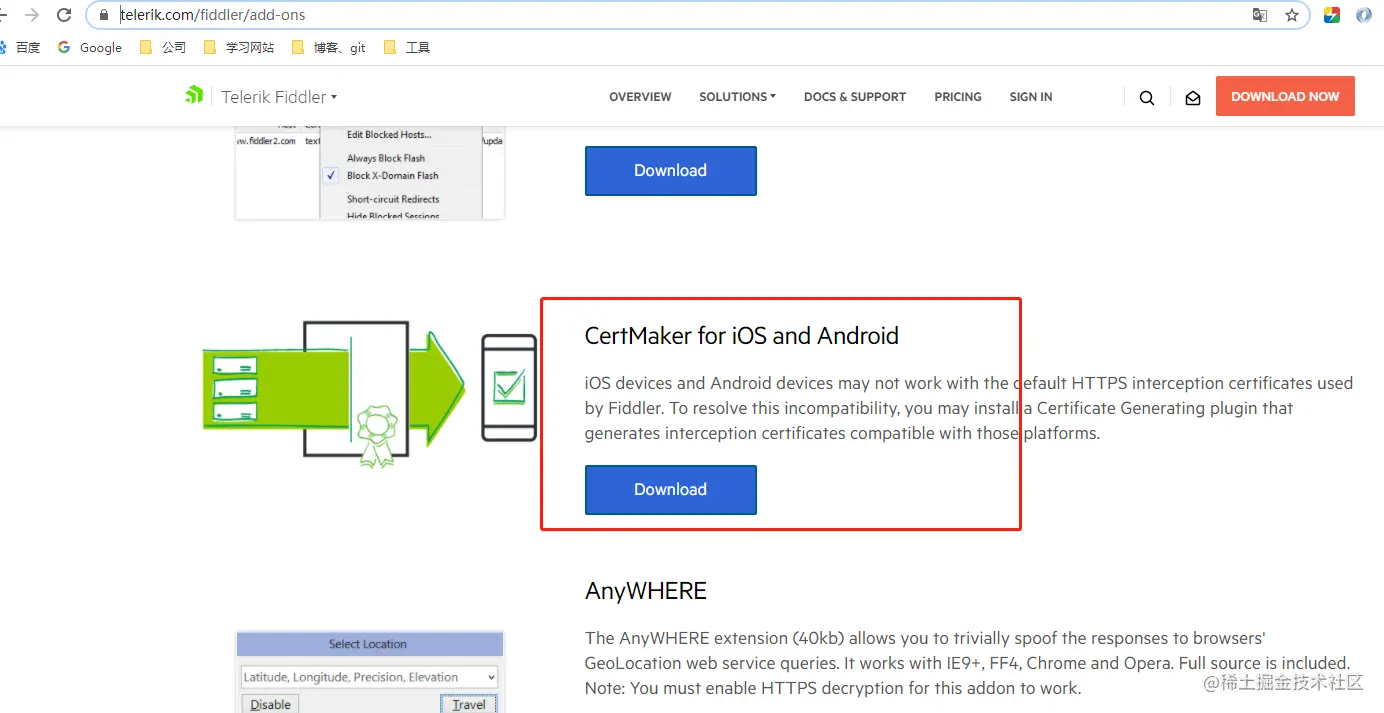The width and height of the screenshot is (1384, 713).
Task: Go to the OVERVIEW page
Action: [640, 97]
